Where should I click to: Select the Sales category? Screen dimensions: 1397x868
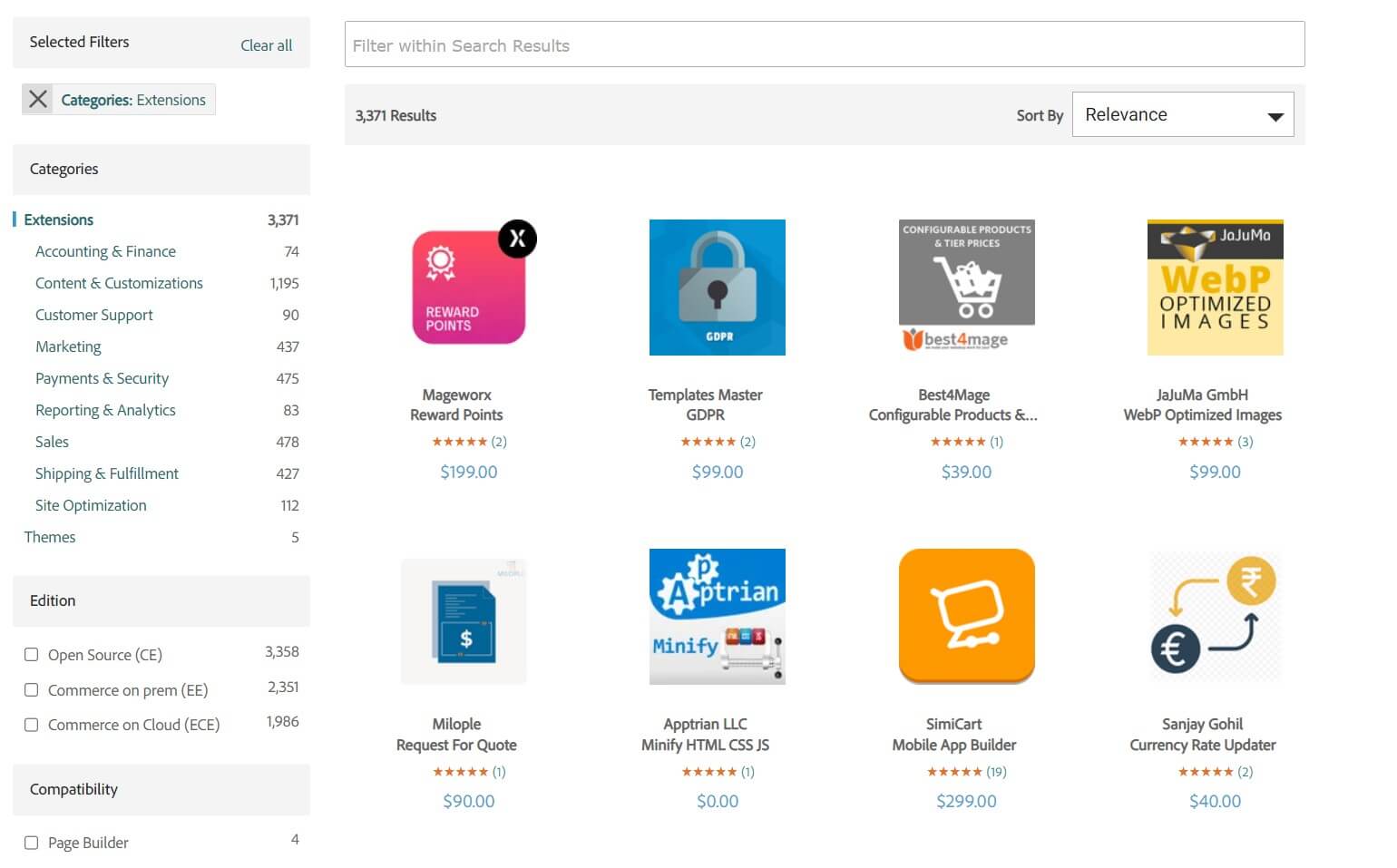[52, 442]
